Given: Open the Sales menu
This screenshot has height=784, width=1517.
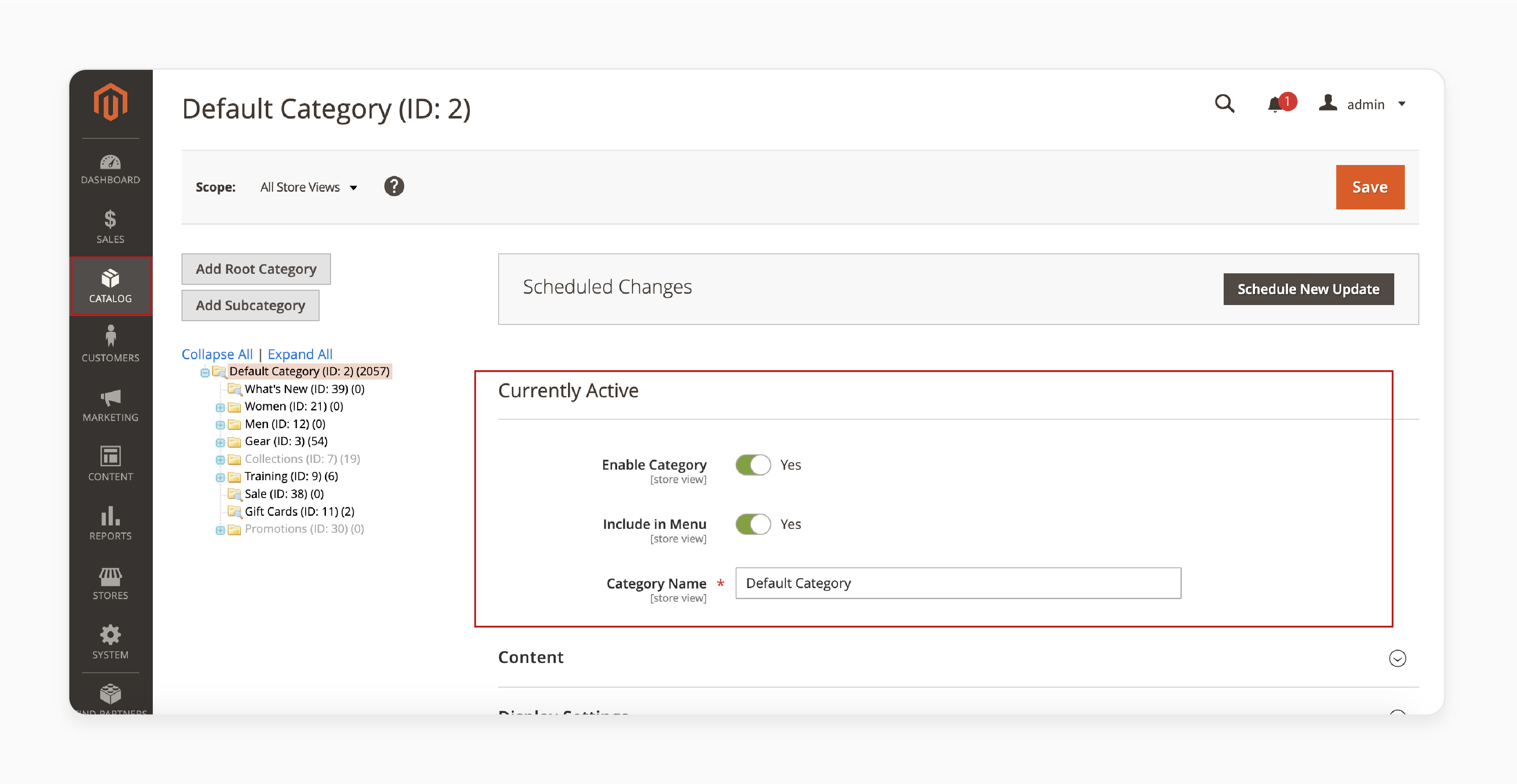Looking at the screenshot, I should tap(110, 228).
